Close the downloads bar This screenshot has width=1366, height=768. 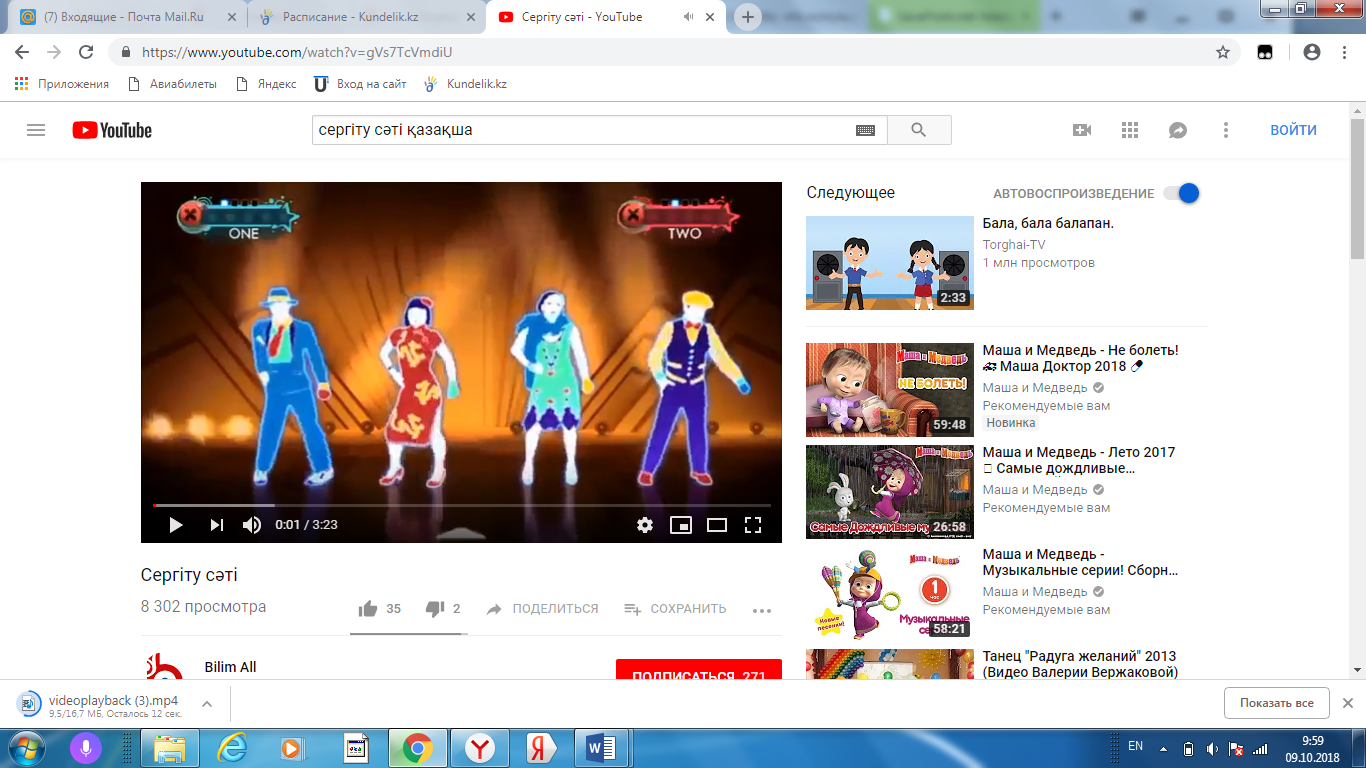(1347, 703)
